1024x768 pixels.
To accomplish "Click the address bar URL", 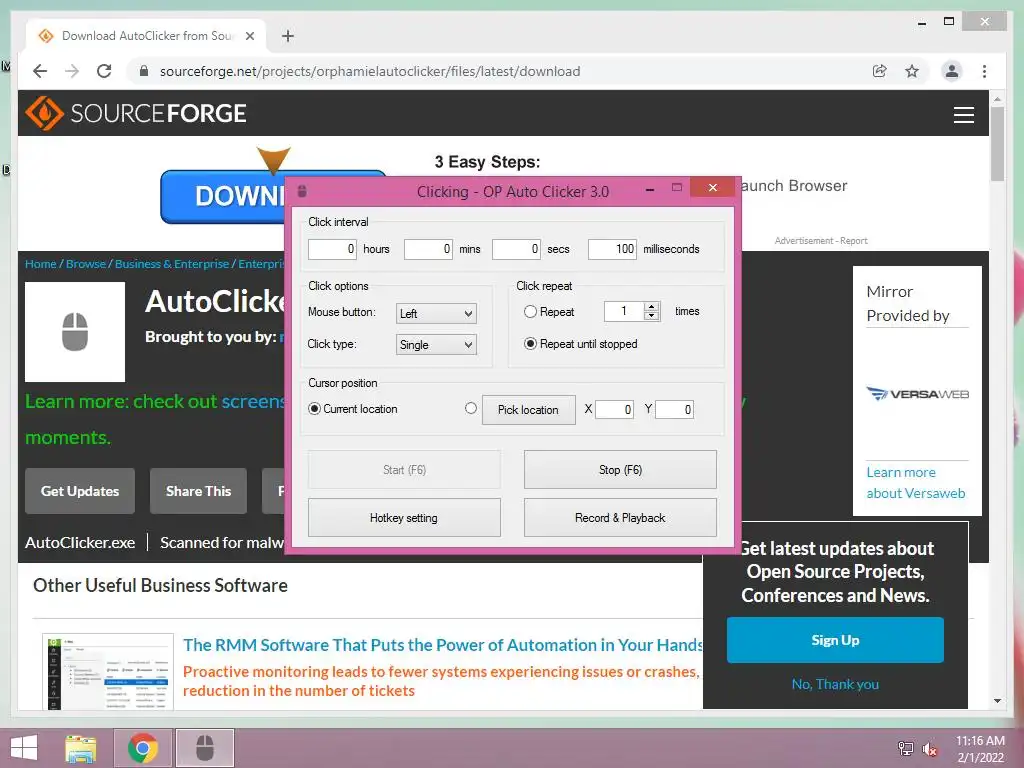I will [370, 71].
